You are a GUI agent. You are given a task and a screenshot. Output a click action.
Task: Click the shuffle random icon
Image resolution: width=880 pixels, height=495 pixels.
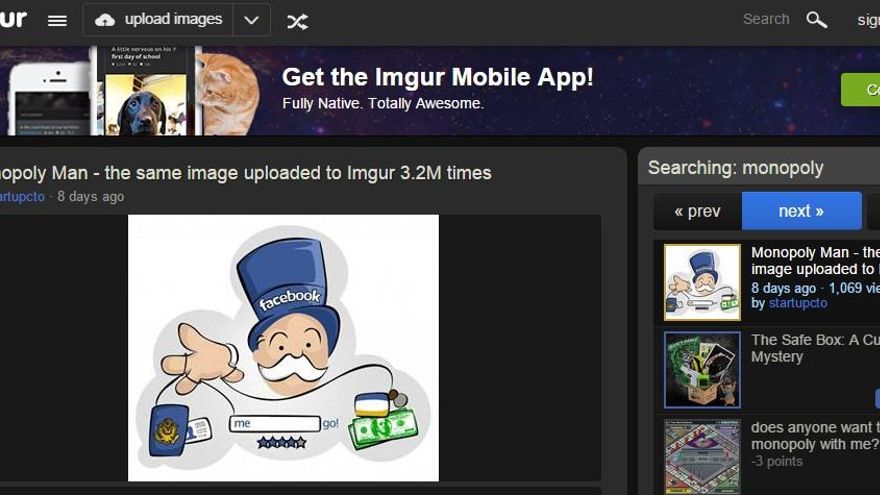click(297, 20)
